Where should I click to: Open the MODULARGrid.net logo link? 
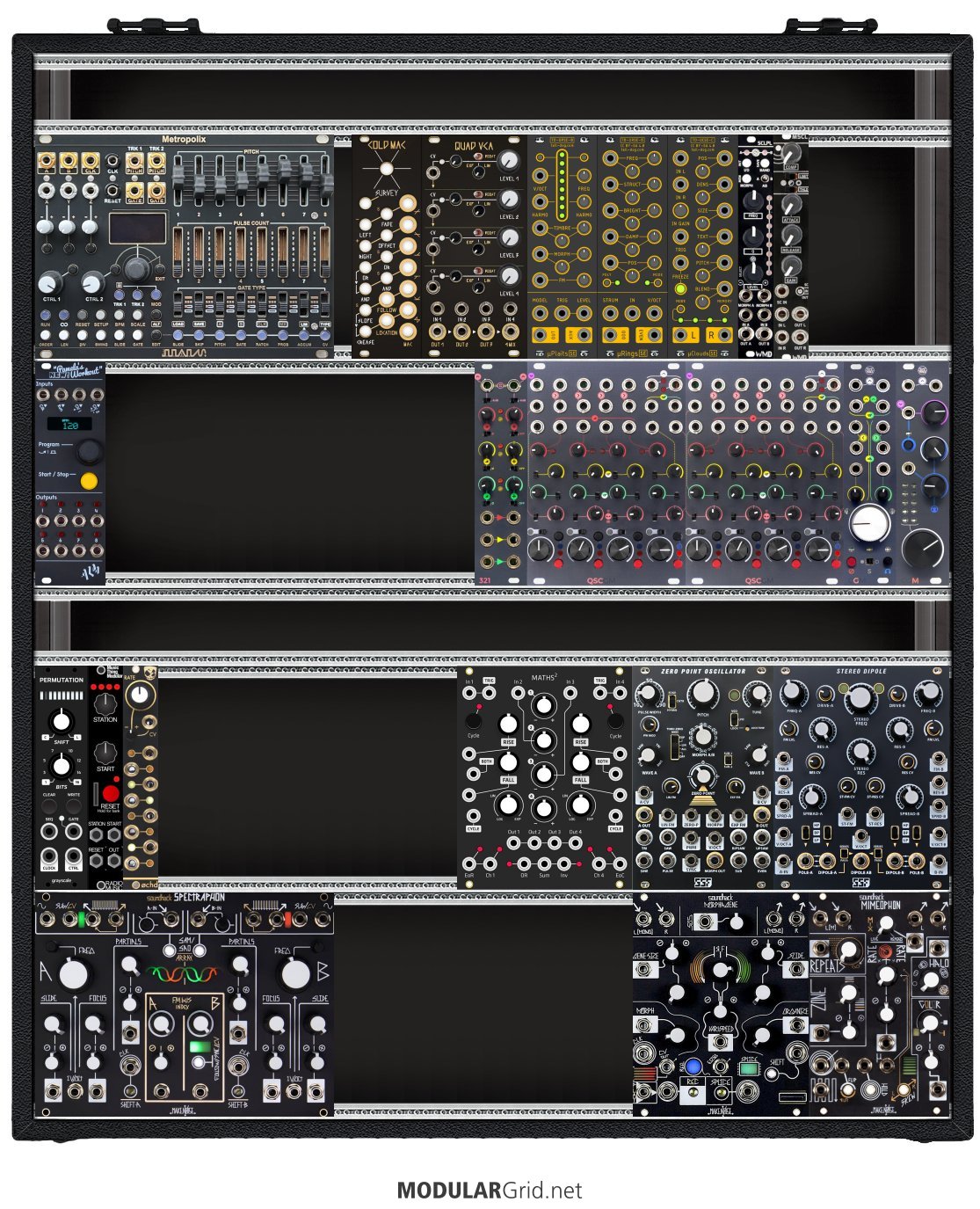tap(489, 1191)
